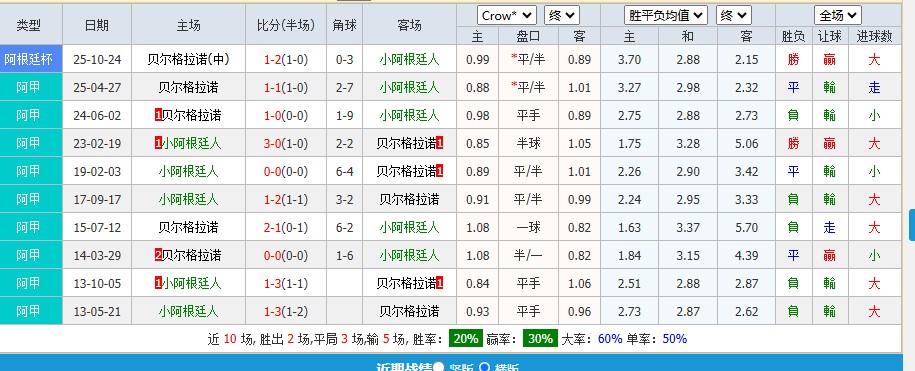The width and height of the screenshot is (915, 371).
Task: Click the 一球 handicap cell
Action: [528, 228]
